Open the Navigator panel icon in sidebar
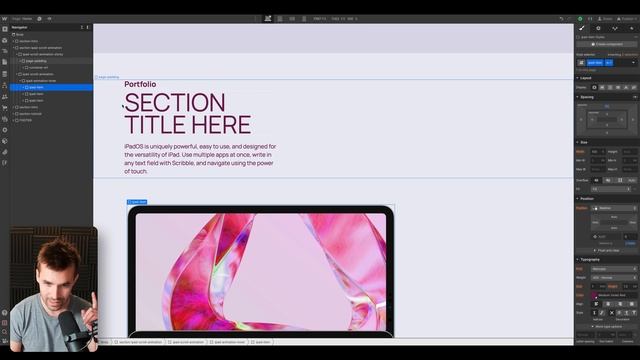The height and width of the screenshot is (360, 640). (x=4, y=51)
